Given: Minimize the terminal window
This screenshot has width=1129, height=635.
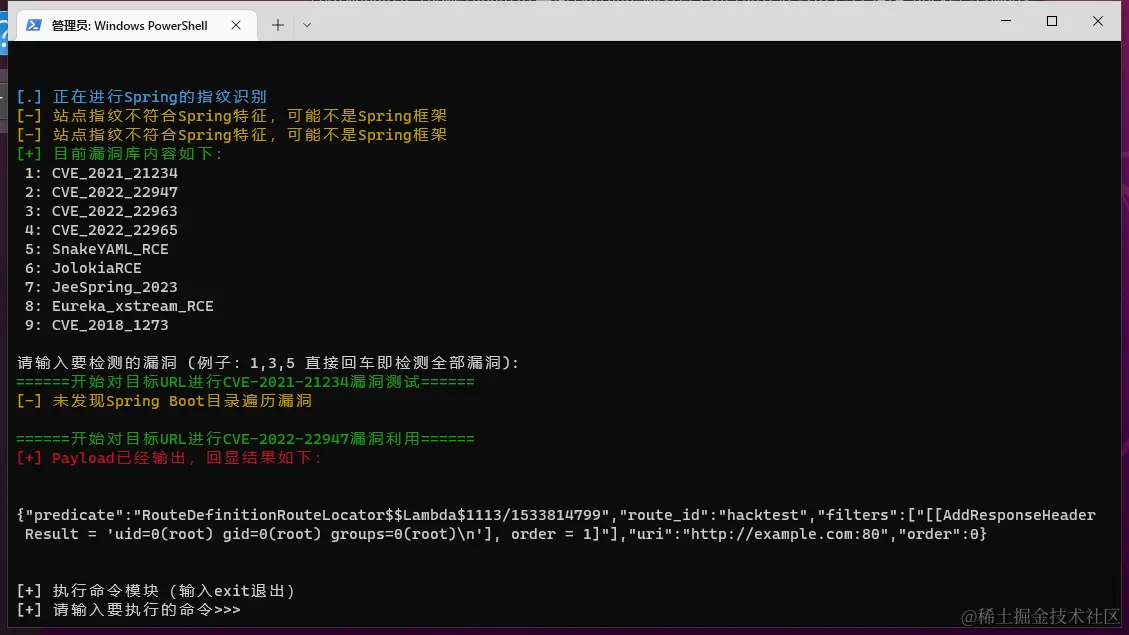Looking at the screenshot, I should (1006, 21).
